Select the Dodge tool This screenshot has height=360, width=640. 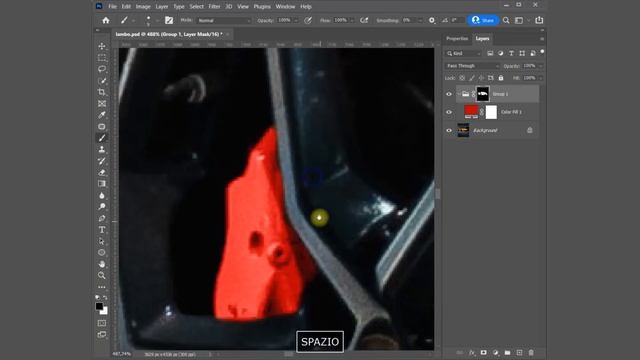click(x=102, y=207)
